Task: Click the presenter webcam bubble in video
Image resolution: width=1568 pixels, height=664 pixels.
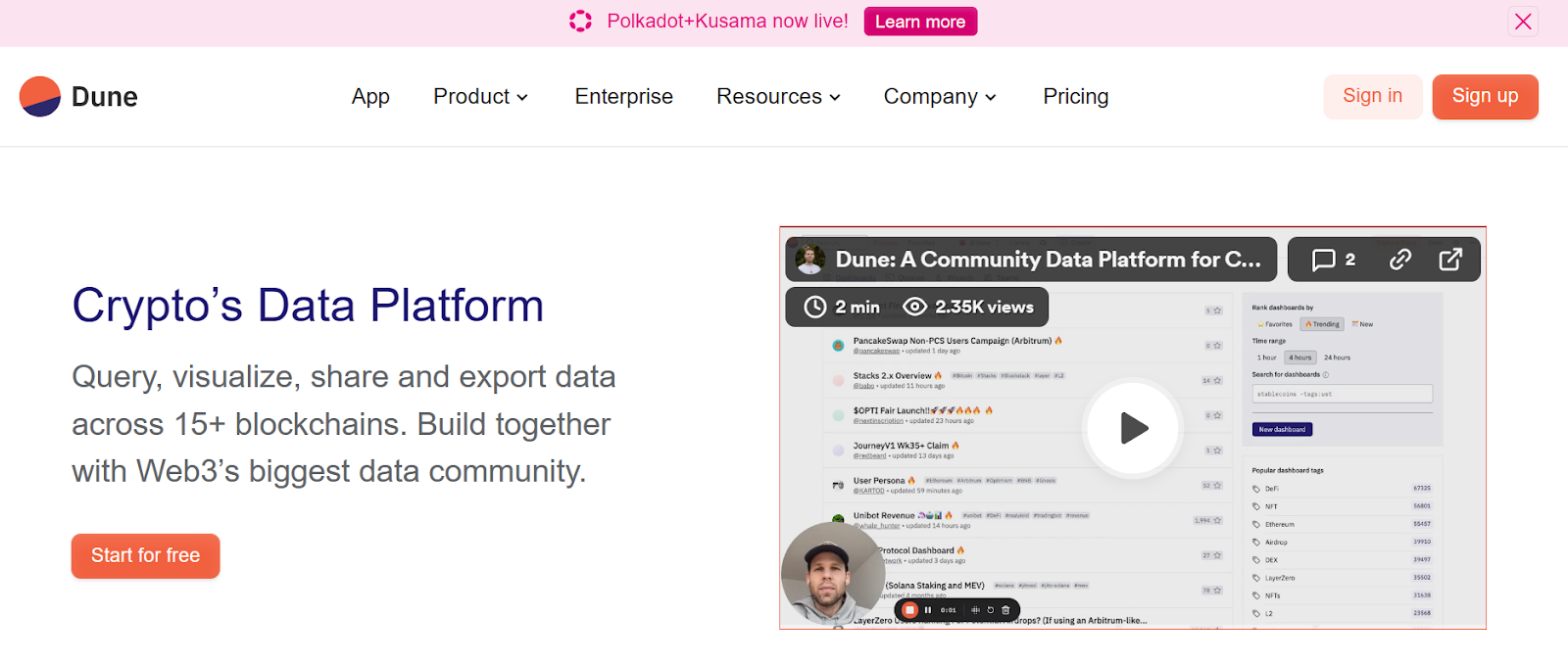Action: (833, 573)
